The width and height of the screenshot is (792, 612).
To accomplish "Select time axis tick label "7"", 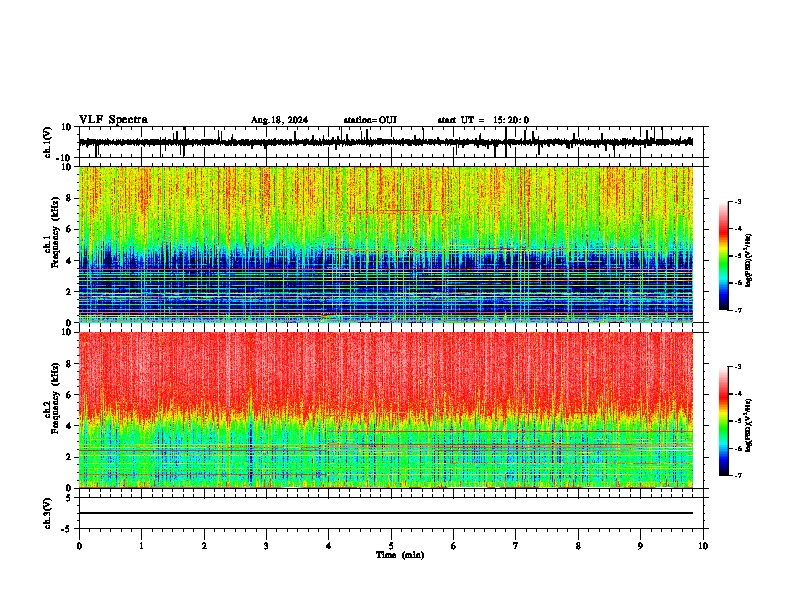I will tap(516, 546).
